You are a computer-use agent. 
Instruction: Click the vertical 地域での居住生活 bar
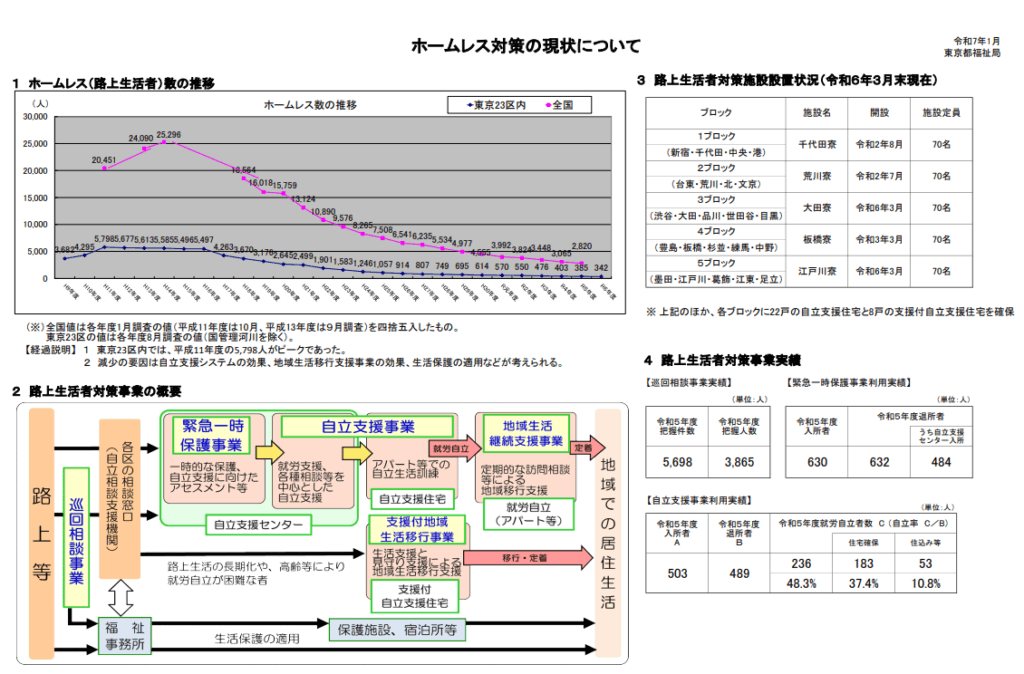coord(608,533)
